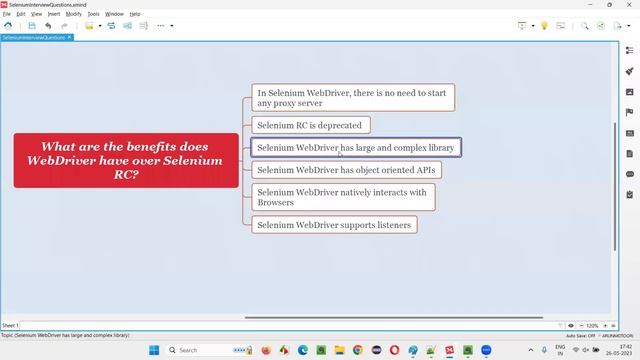Click the Boundary toolbar icon
The image size is (640, 360).
point(127,26)
